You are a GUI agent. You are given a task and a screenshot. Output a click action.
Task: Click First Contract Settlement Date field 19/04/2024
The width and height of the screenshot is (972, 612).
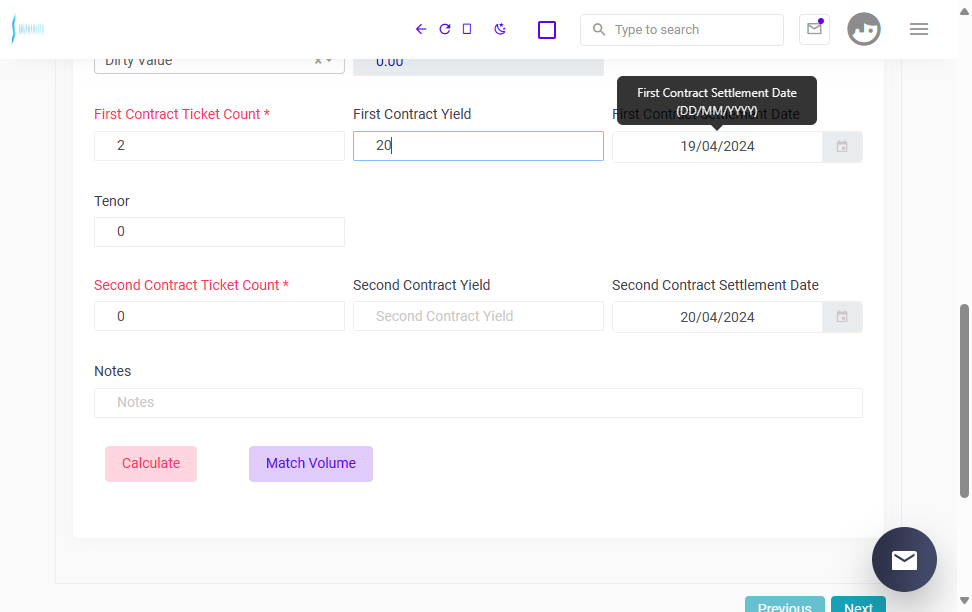click(x=717, y=146)
